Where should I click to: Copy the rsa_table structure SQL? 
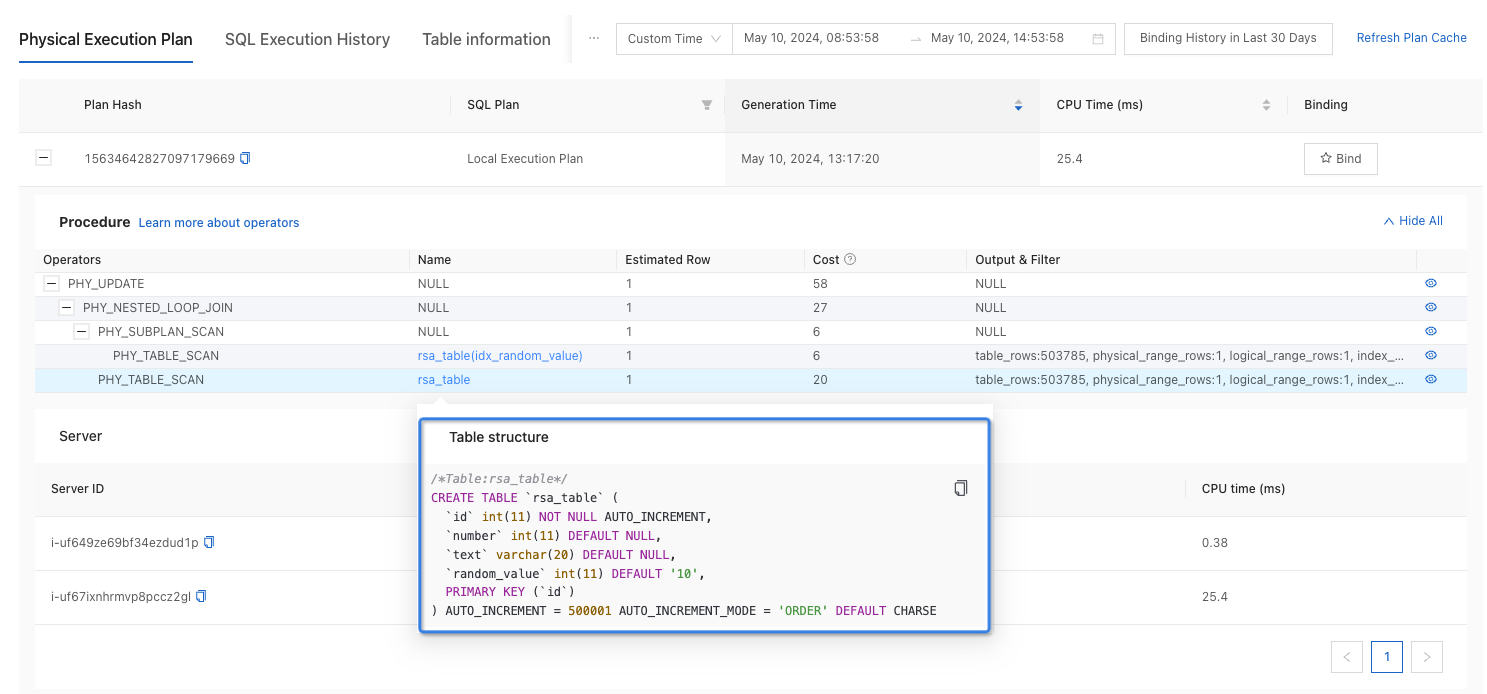[961, 488]
